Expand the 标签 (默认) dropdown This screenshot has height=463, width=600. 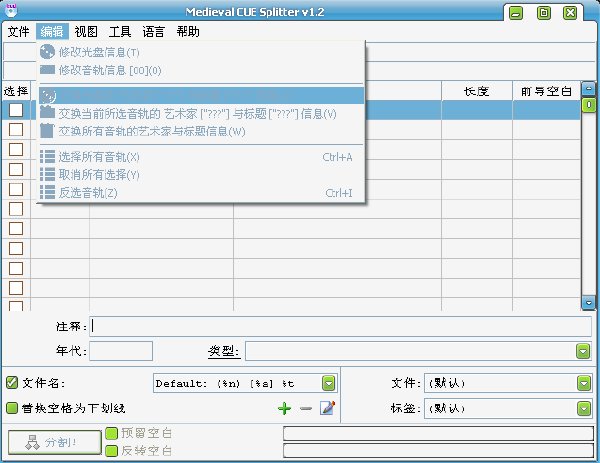point(584,409)
